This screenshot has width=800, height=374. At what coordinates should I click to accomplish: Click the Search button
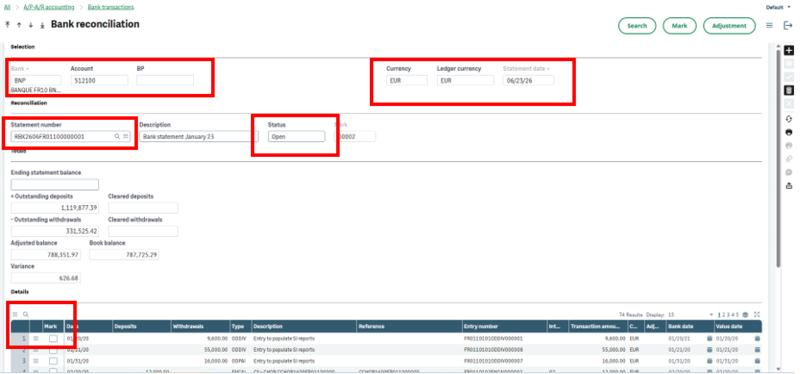pos(637,26)
